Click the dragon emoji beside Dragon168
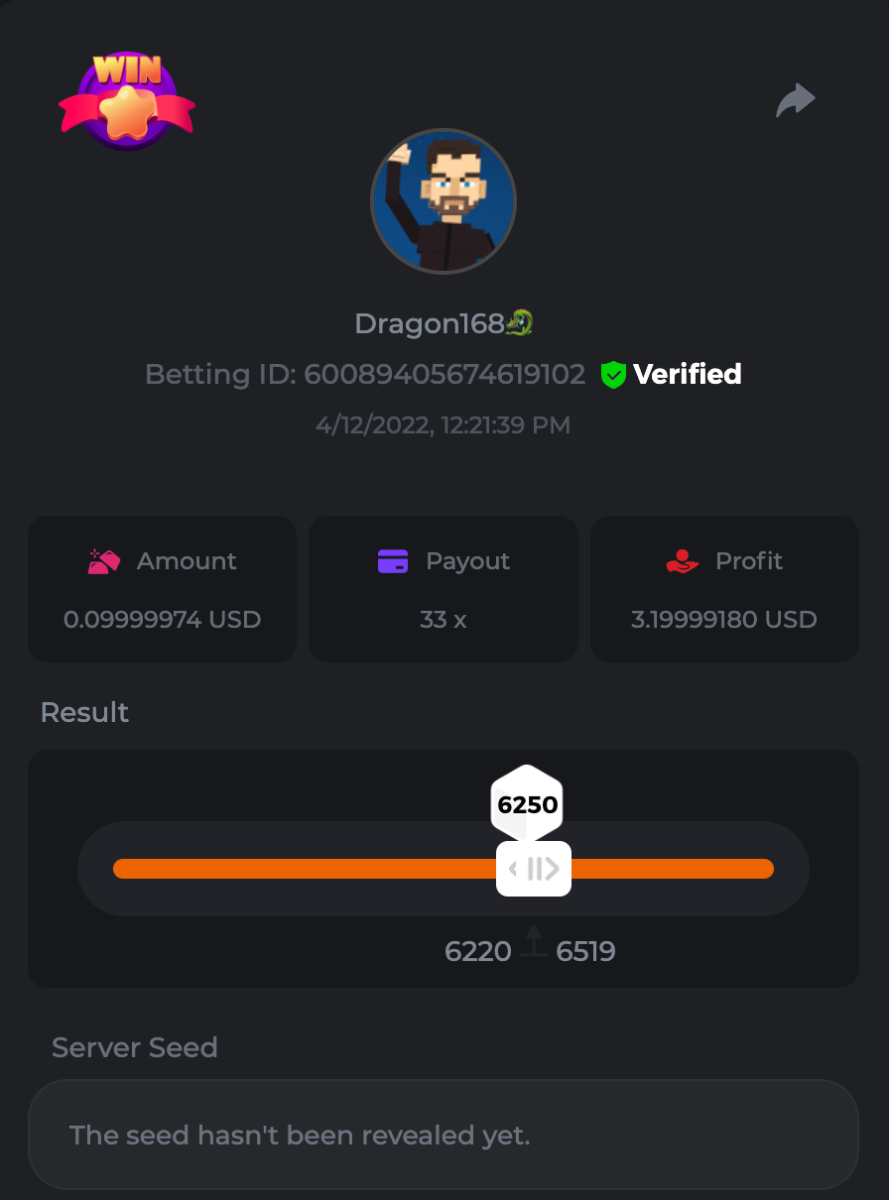The height and width of the screenshot is (1200, 889). [520, 322]
